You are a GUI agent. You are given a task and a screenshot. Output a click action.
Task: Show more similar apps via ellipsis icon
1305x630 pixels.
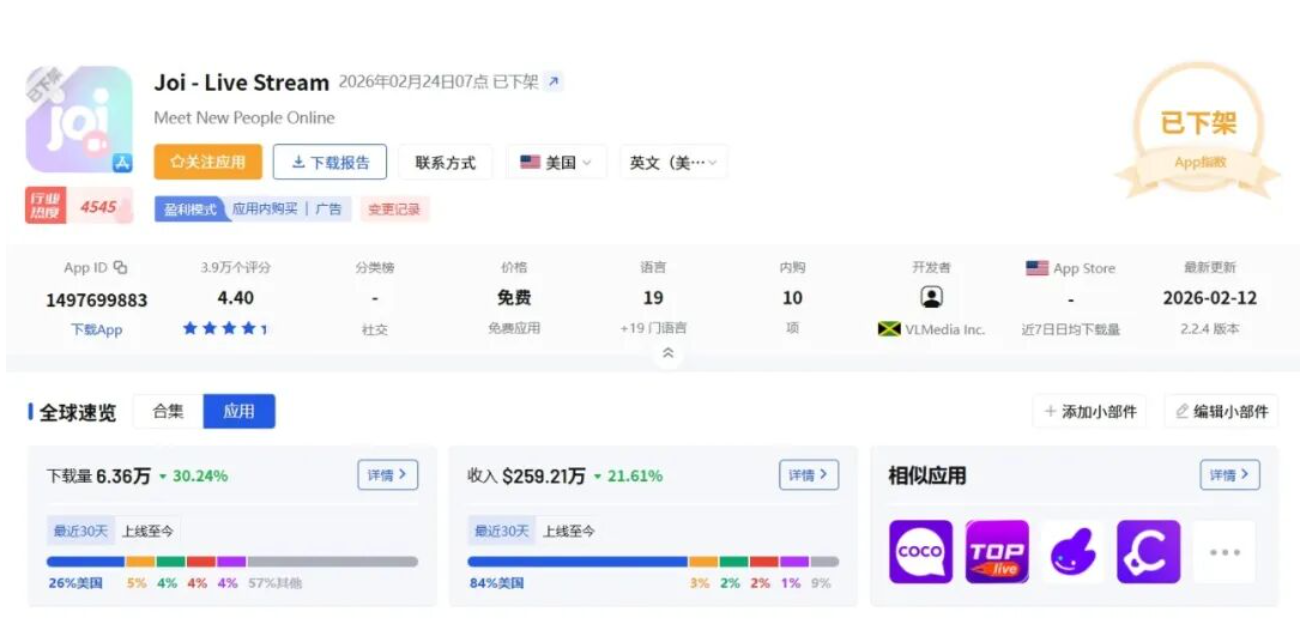point(1224,551)
